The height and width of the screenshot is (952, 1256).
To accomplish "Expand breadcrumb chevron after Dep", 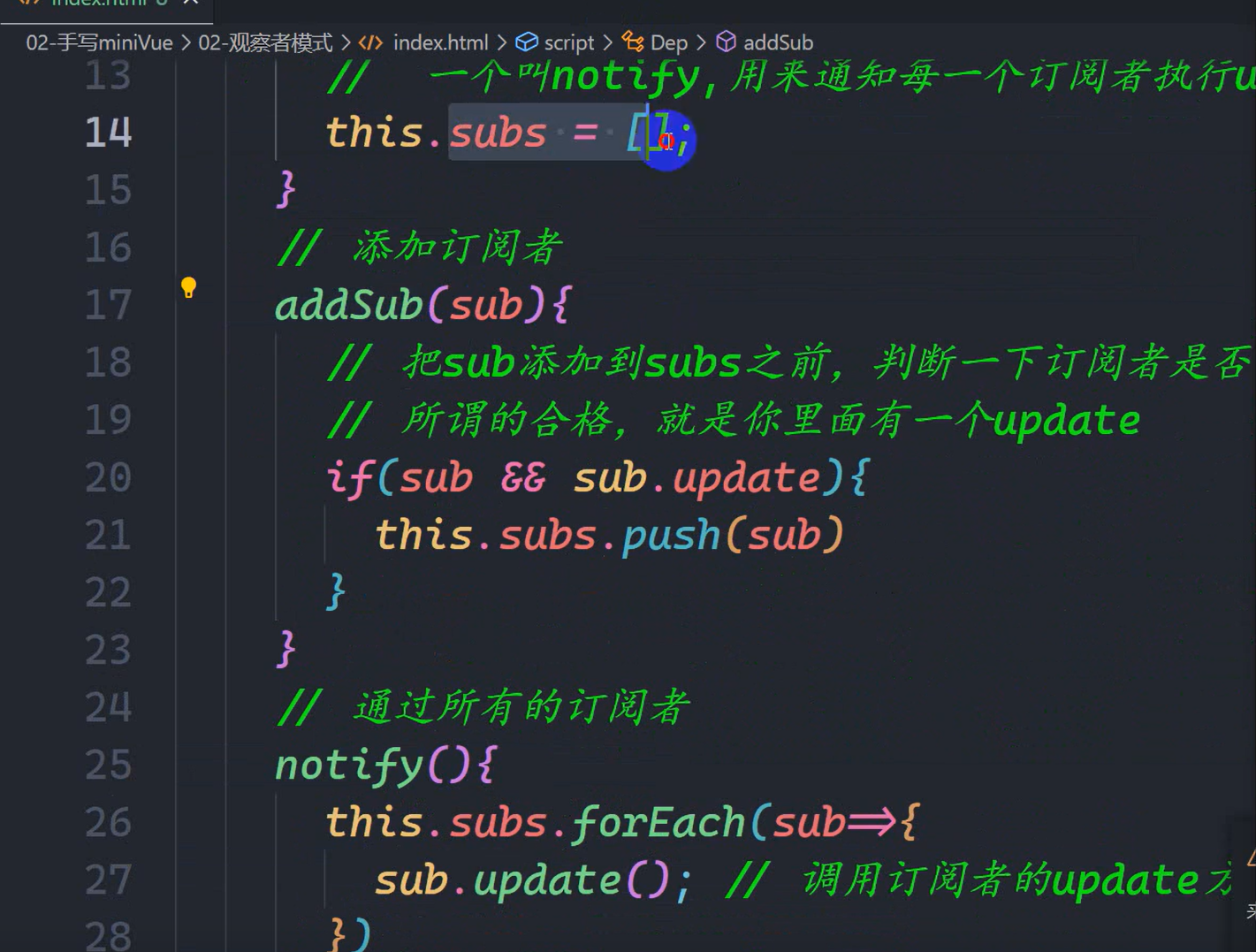I will coord(701,42).
